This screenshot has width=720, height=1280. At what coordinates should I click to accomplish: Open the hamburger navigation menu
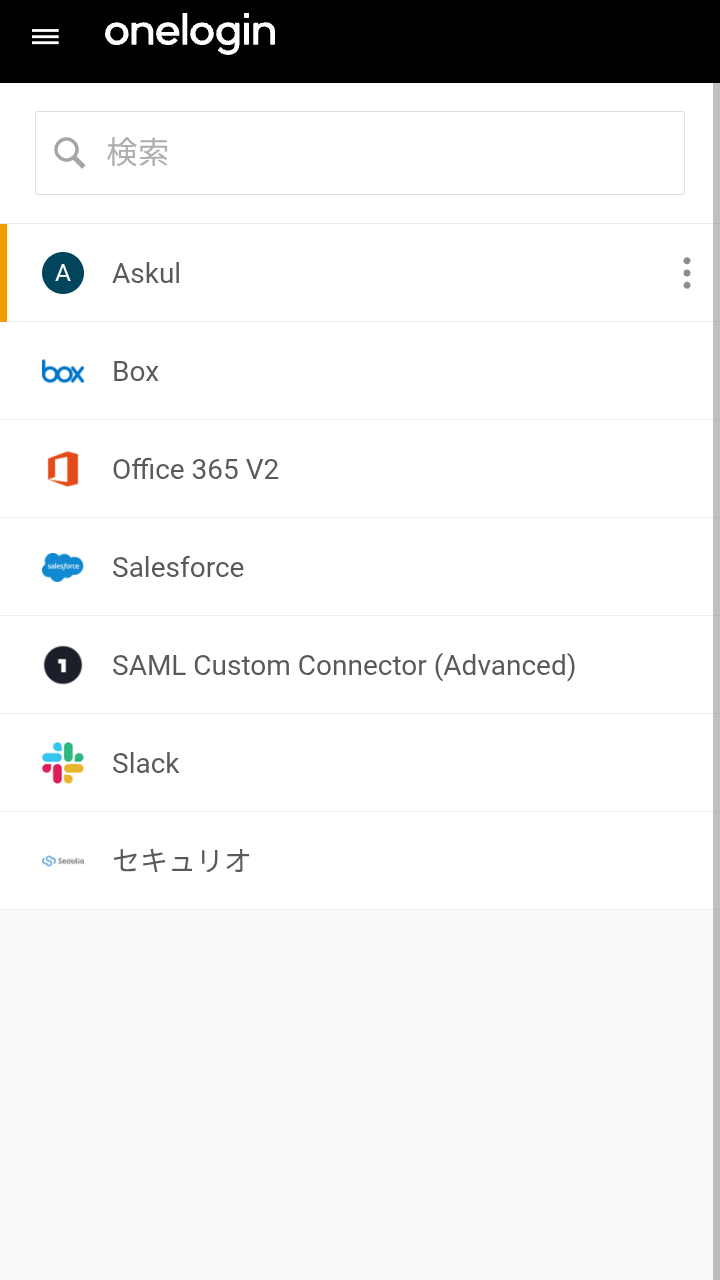click(x=45, y=37)
